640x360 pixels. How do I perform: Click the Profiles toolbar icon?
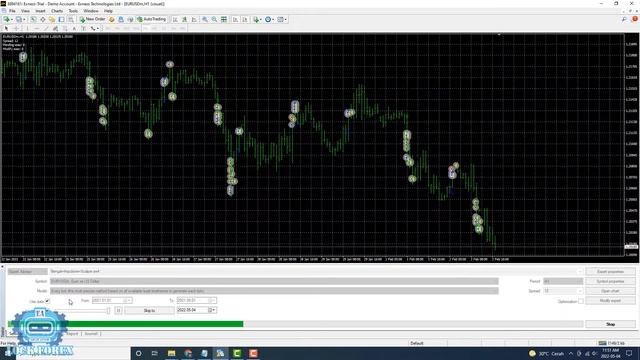click(x=20, y=19)
